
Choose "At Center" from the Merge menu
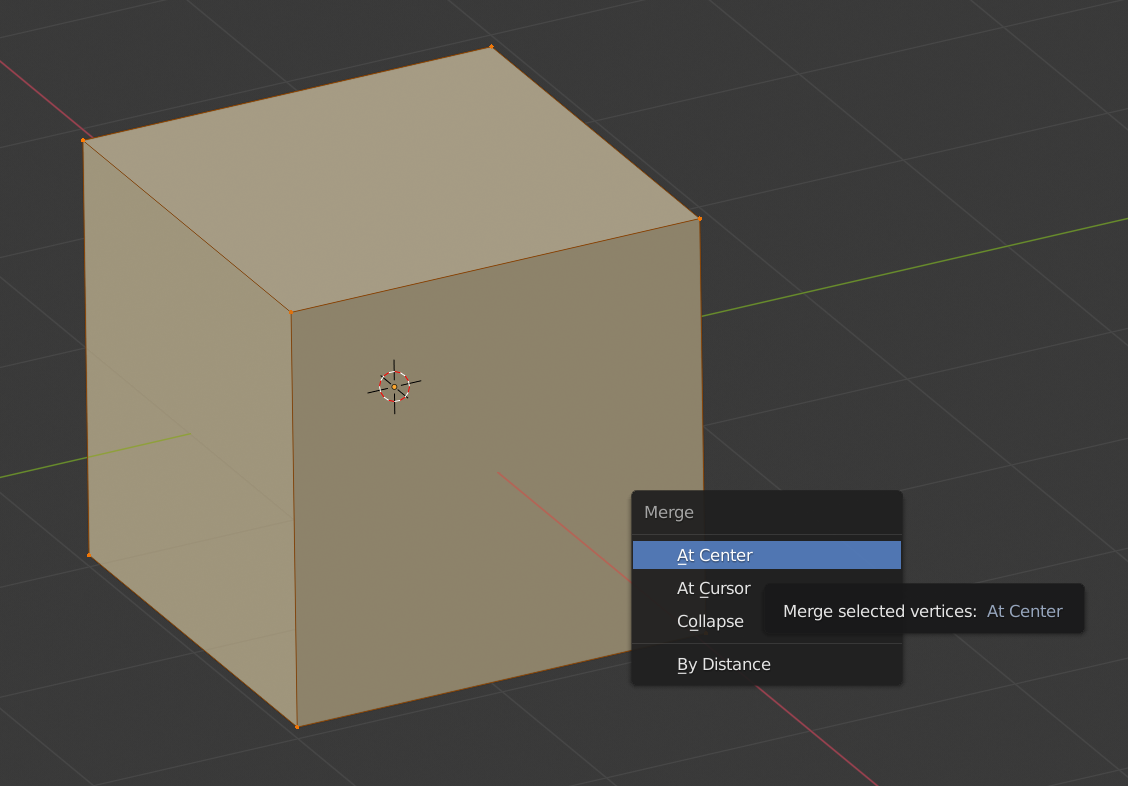click(714, 555)
